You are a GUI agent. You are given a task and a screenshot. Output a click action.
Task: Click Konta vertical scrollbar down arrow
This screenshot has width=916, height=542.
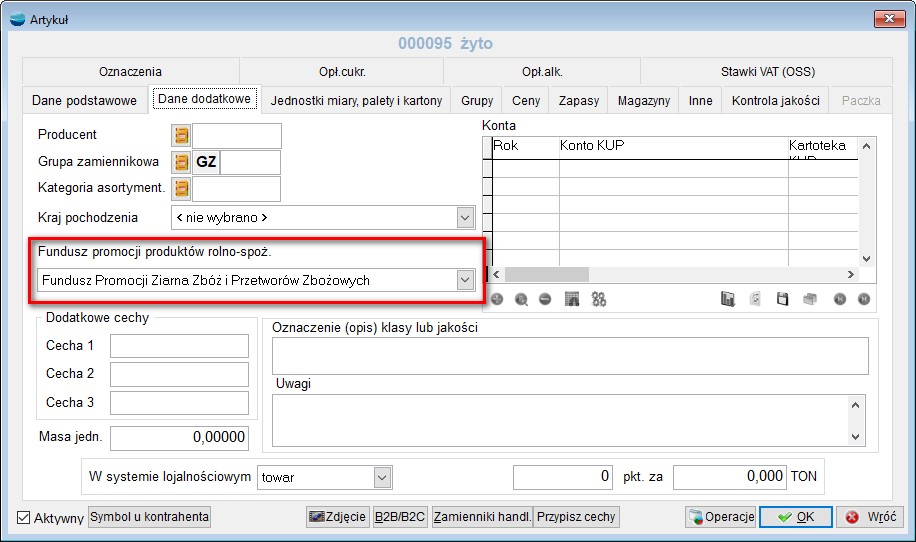pos(866,259)
